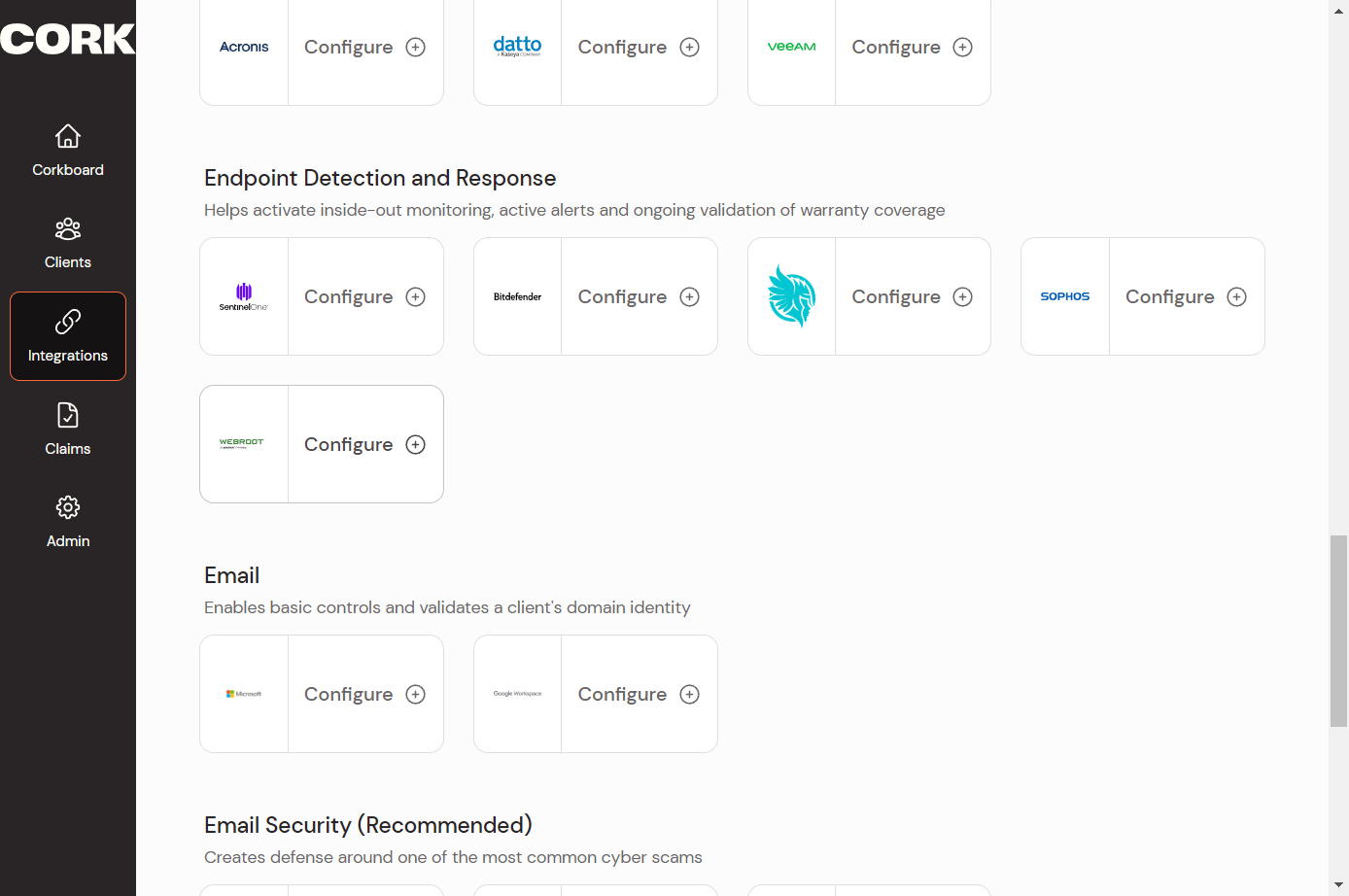This screenshot has height=896, width=1349.
Task: Configure the Datto integration
Action: point(639,47)
